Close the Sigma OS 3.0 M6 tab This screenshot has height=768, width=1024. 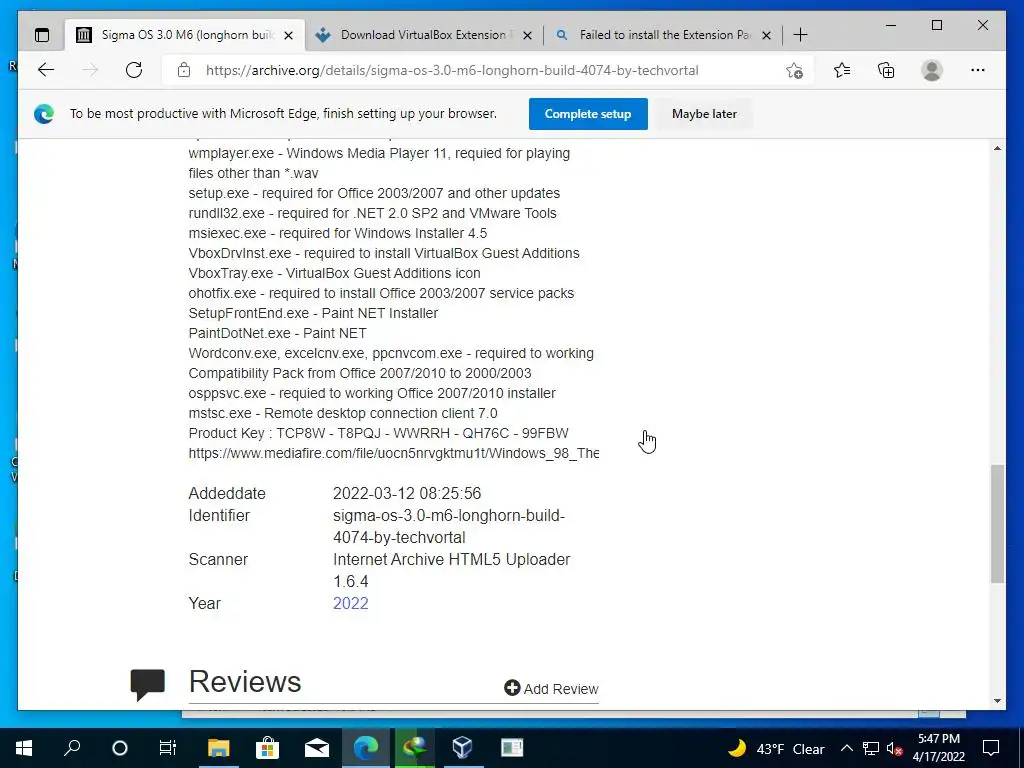[x=288, y=35]
